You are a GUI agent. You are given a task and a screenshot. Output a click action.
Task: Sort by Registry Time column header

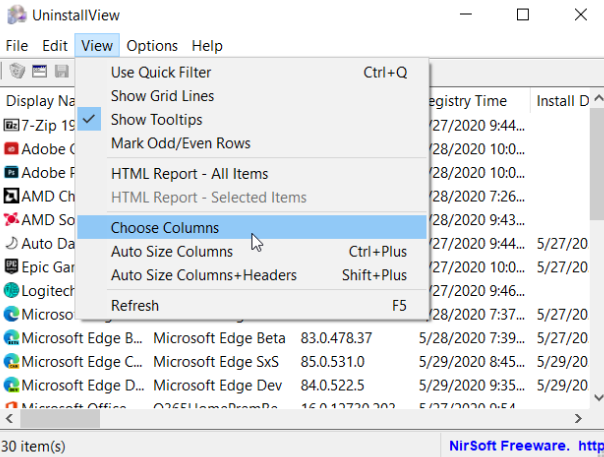click(x=479, y=101)
